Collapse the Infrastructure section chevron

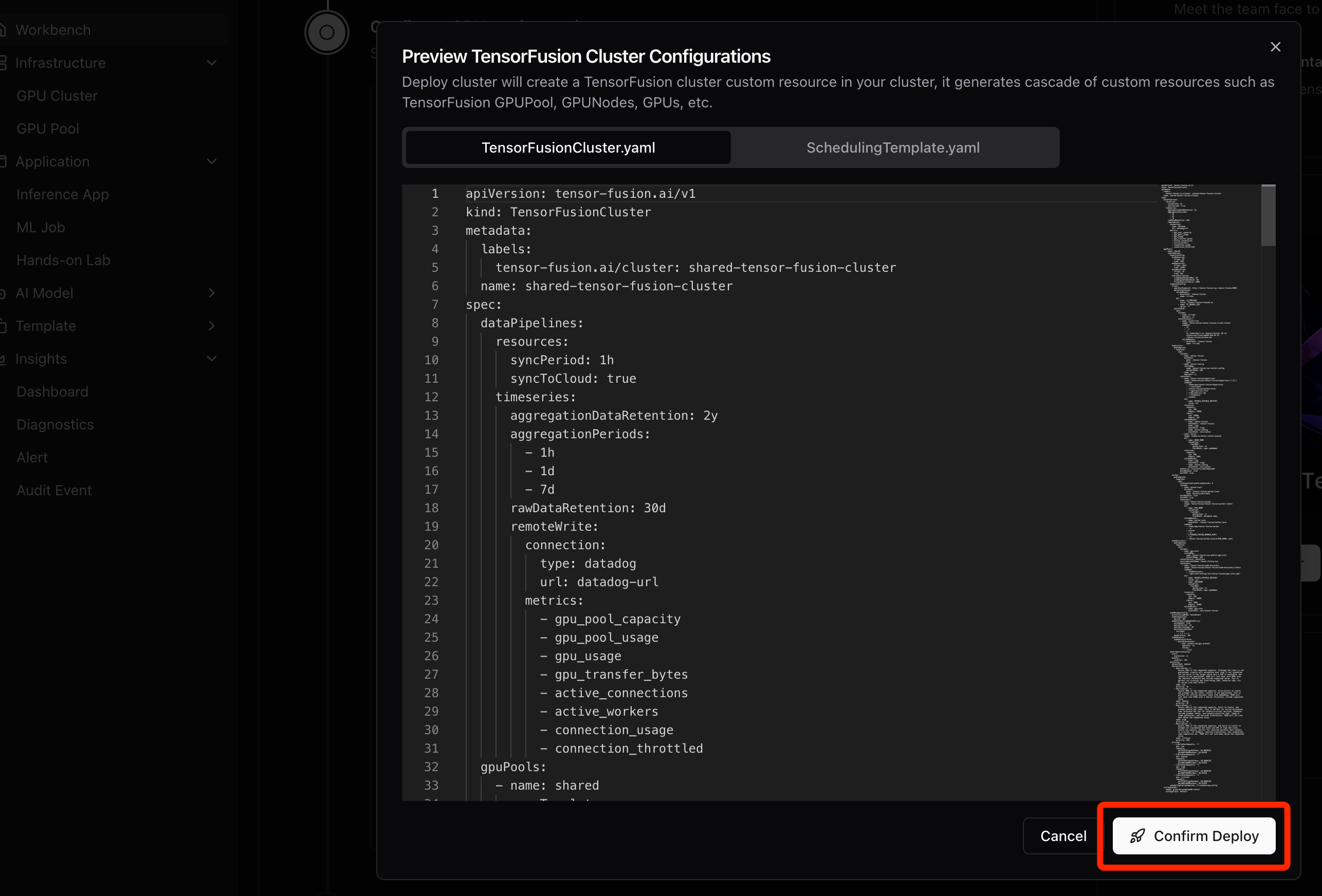(212, 63)
